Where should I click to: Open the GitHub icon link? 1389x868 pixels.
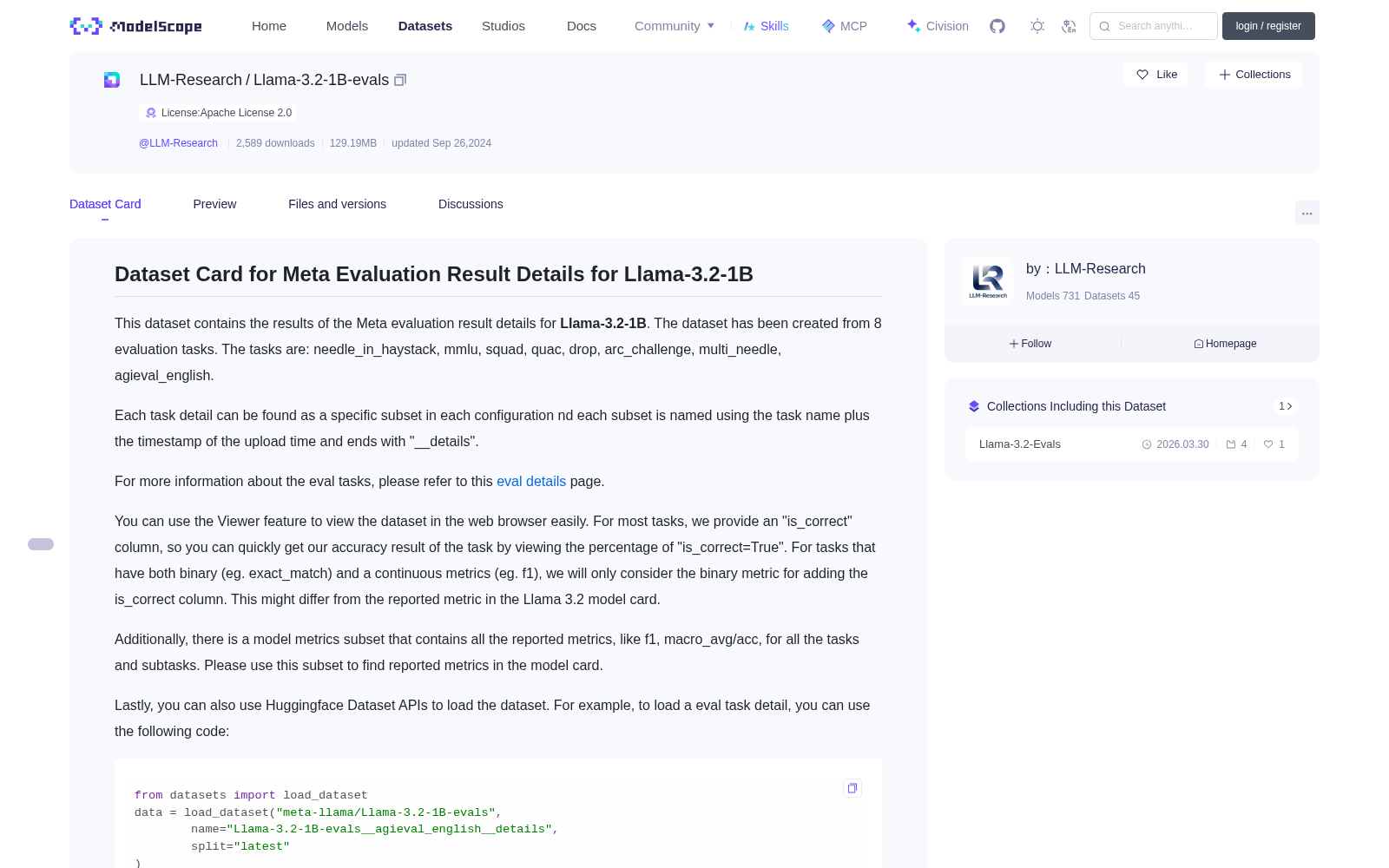[x=997, y=26]
